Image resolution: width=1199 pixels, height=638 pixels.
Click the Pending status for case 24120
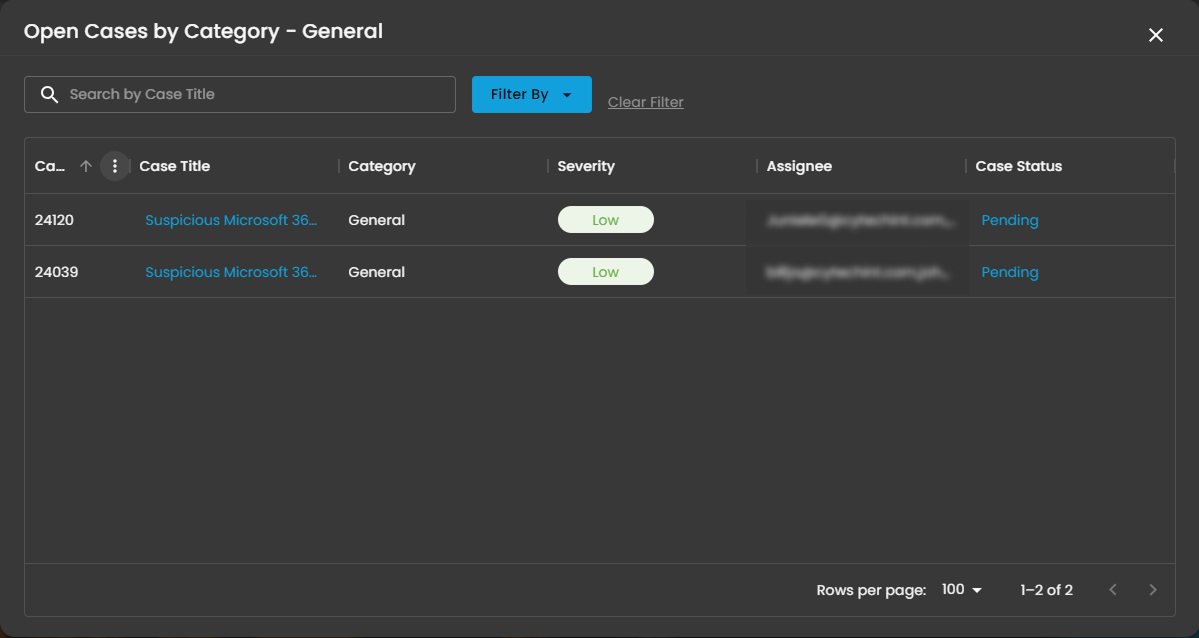point(1009,220)
